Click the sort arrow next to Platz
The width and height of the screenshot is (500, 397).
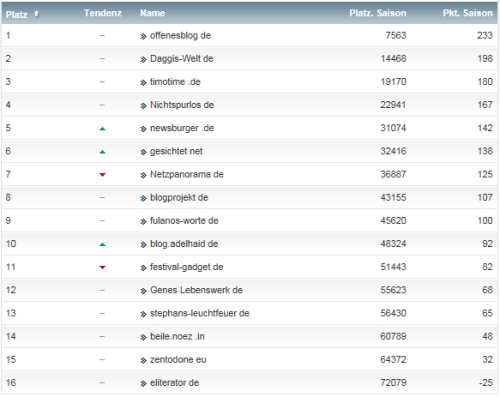pos(36,14)
